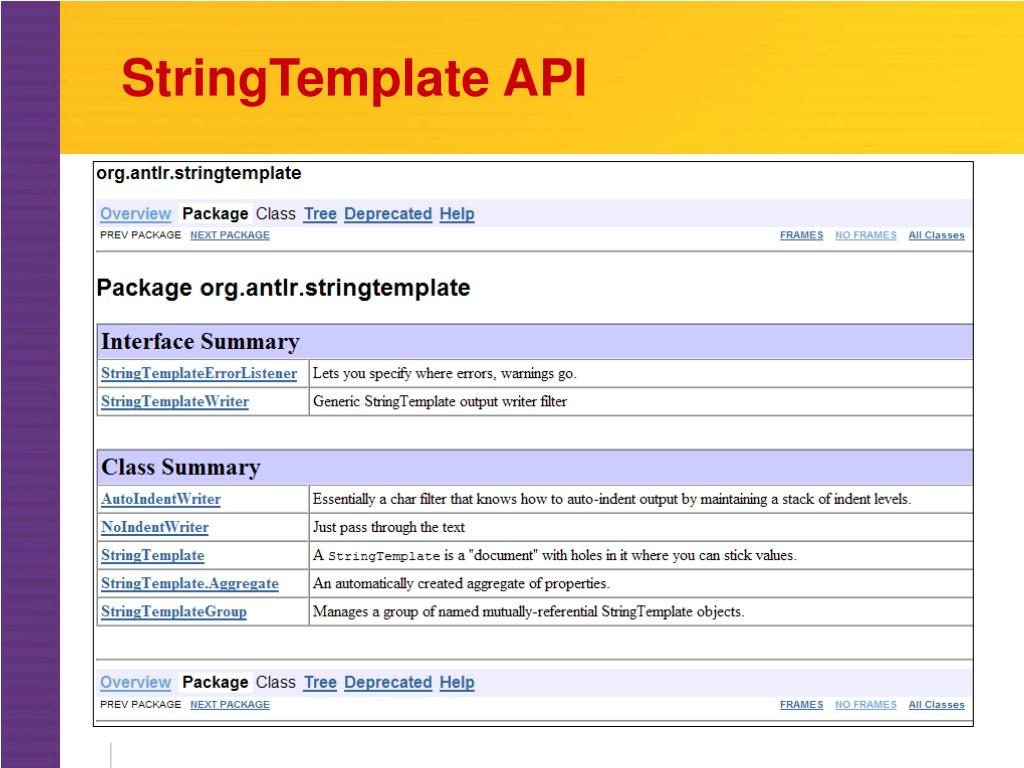Click the Interface Summary table header
The width and height of the screenshot is (1024, 768).
[x=535, y=342]
